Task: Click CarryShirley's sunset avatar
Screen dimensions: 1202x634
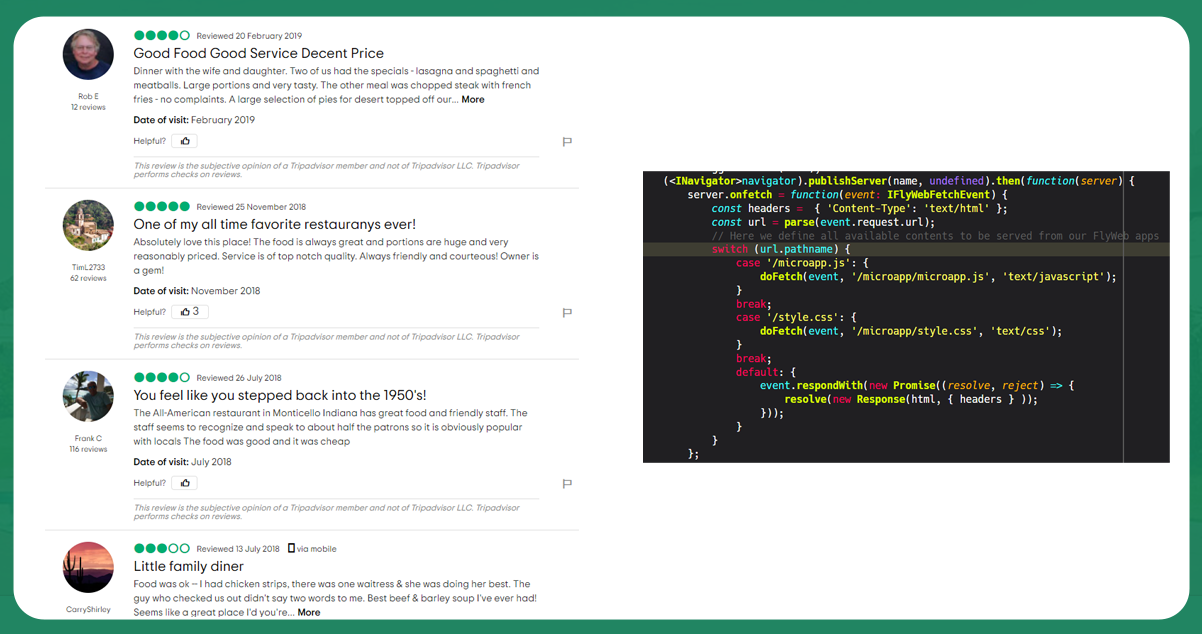Action: [x=88, y=567]
